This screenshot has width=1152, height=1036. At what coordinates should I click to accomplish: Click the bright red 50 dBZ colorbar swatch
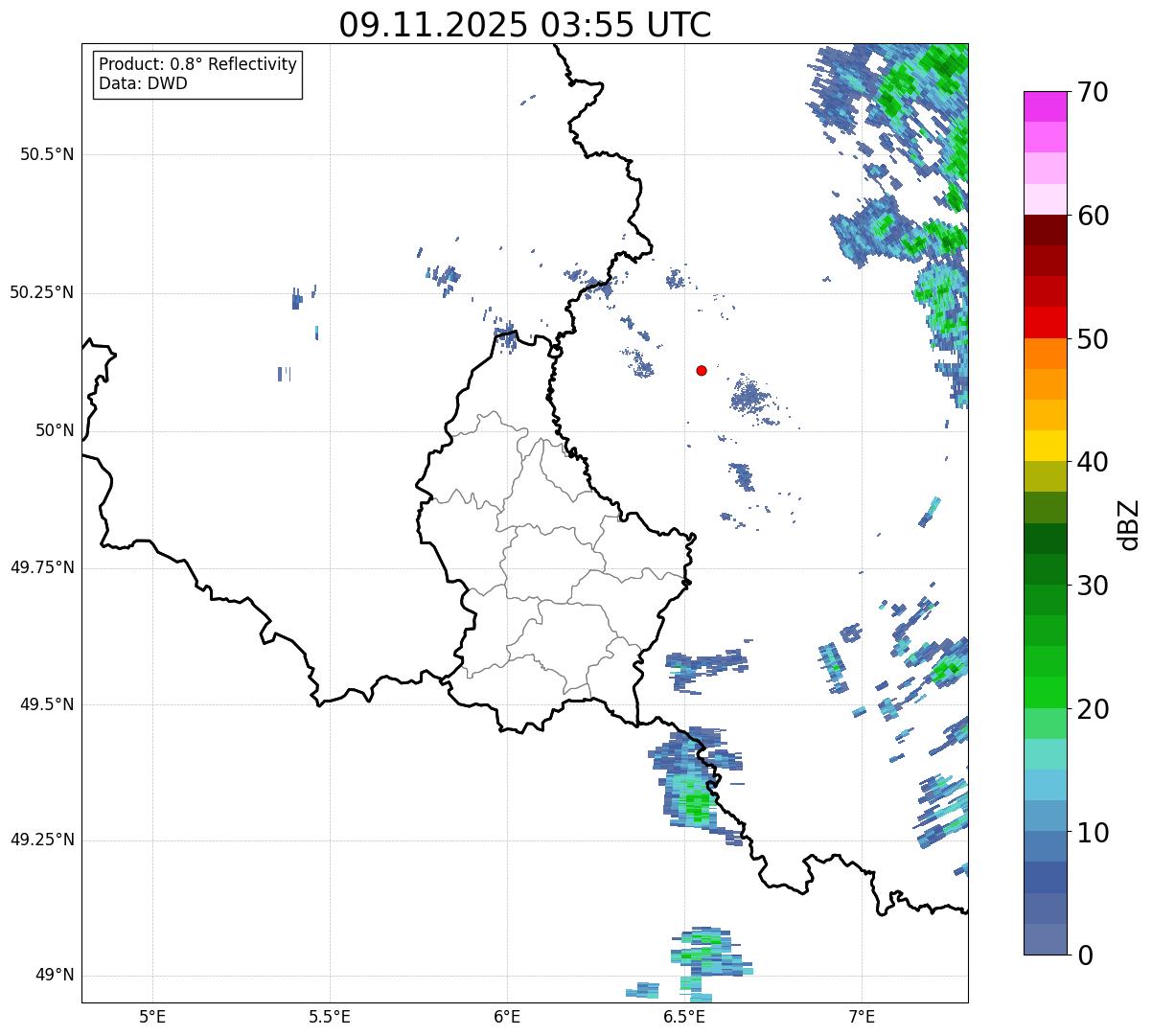[x=1045, y=323]
